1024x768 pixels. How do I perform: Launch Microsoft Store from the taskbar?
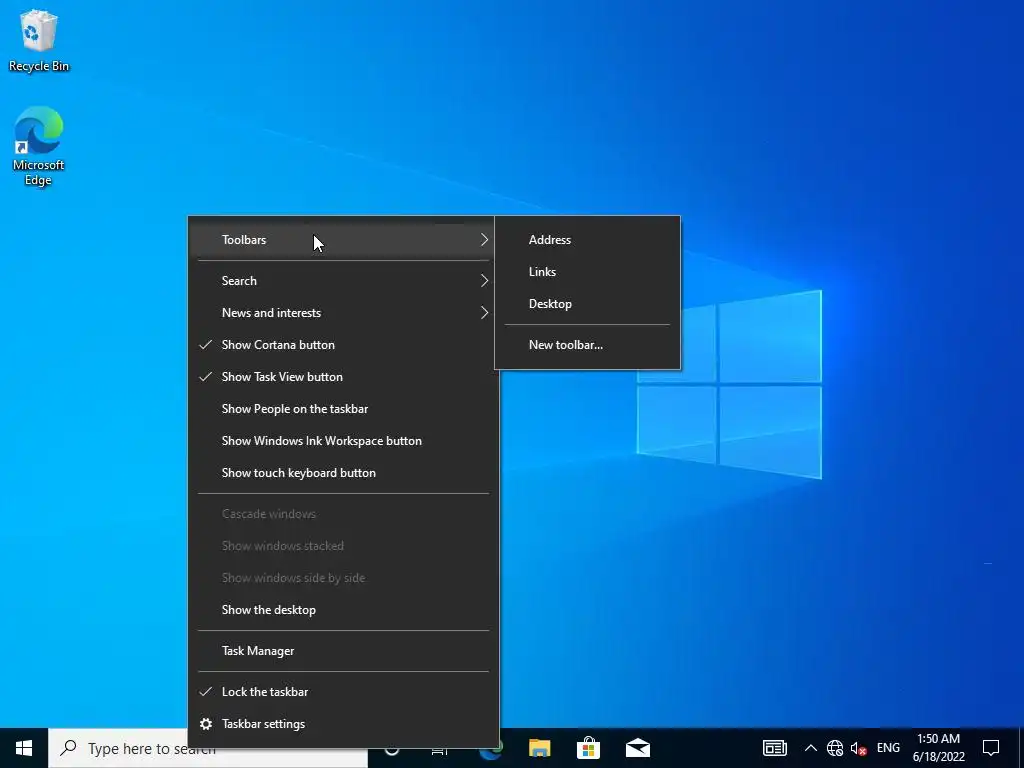tap(588, 748)
